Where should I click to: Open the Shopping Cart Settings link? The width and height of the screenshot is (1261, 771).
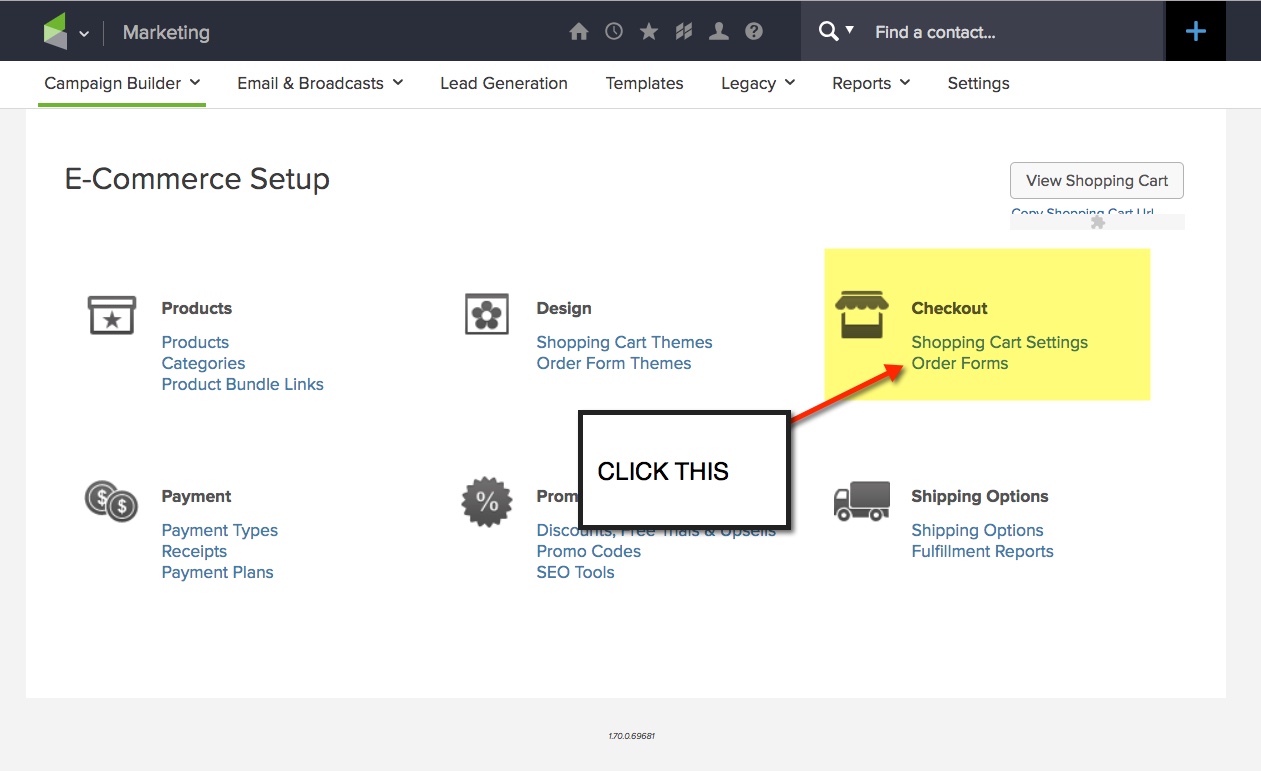pos(999,342)
